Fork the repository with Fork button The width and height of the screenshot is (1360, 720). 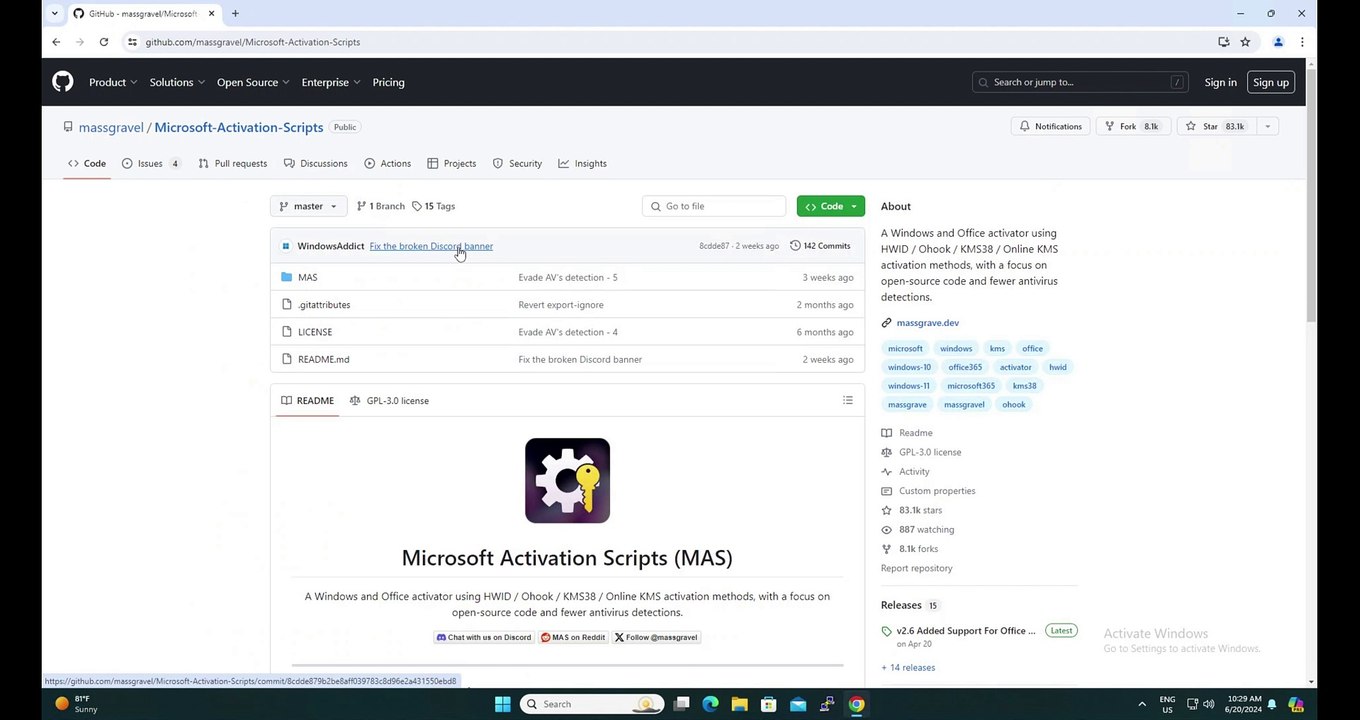pos(1132,127)
